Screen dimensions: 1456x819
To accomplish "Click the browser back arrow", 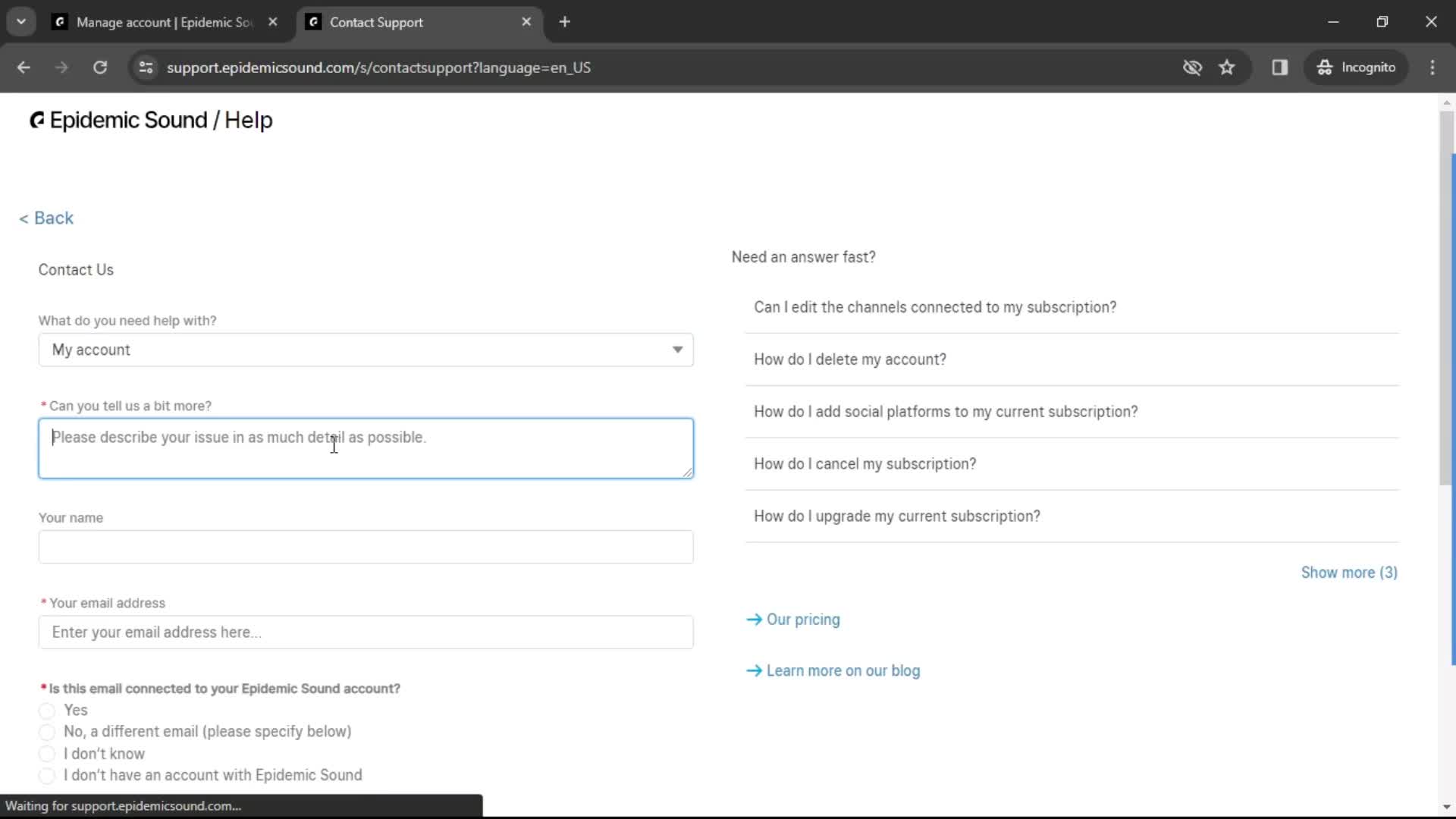I will point(24,67).
